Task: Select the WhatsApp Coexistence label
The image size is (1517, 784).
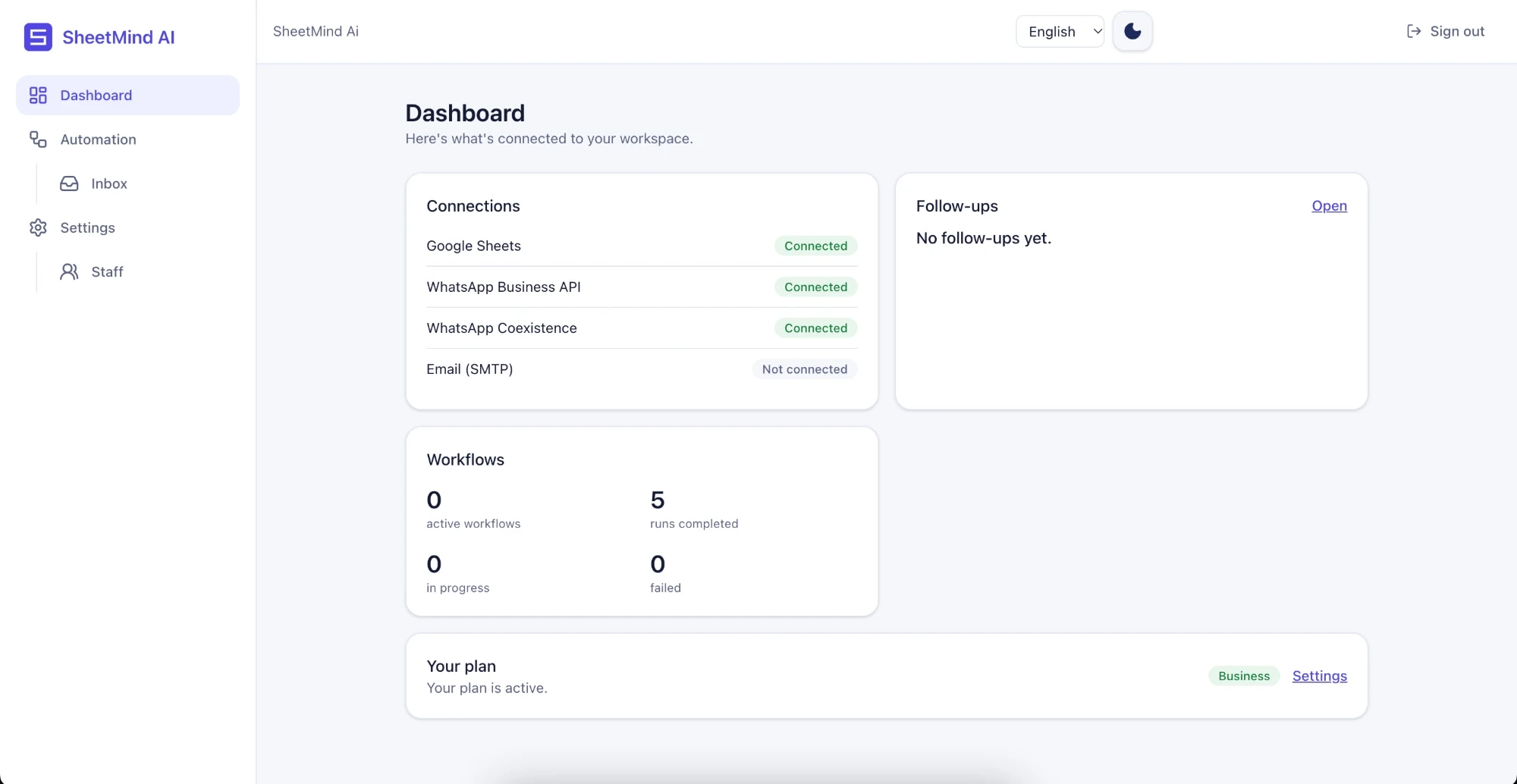Action: click(501, 328)
